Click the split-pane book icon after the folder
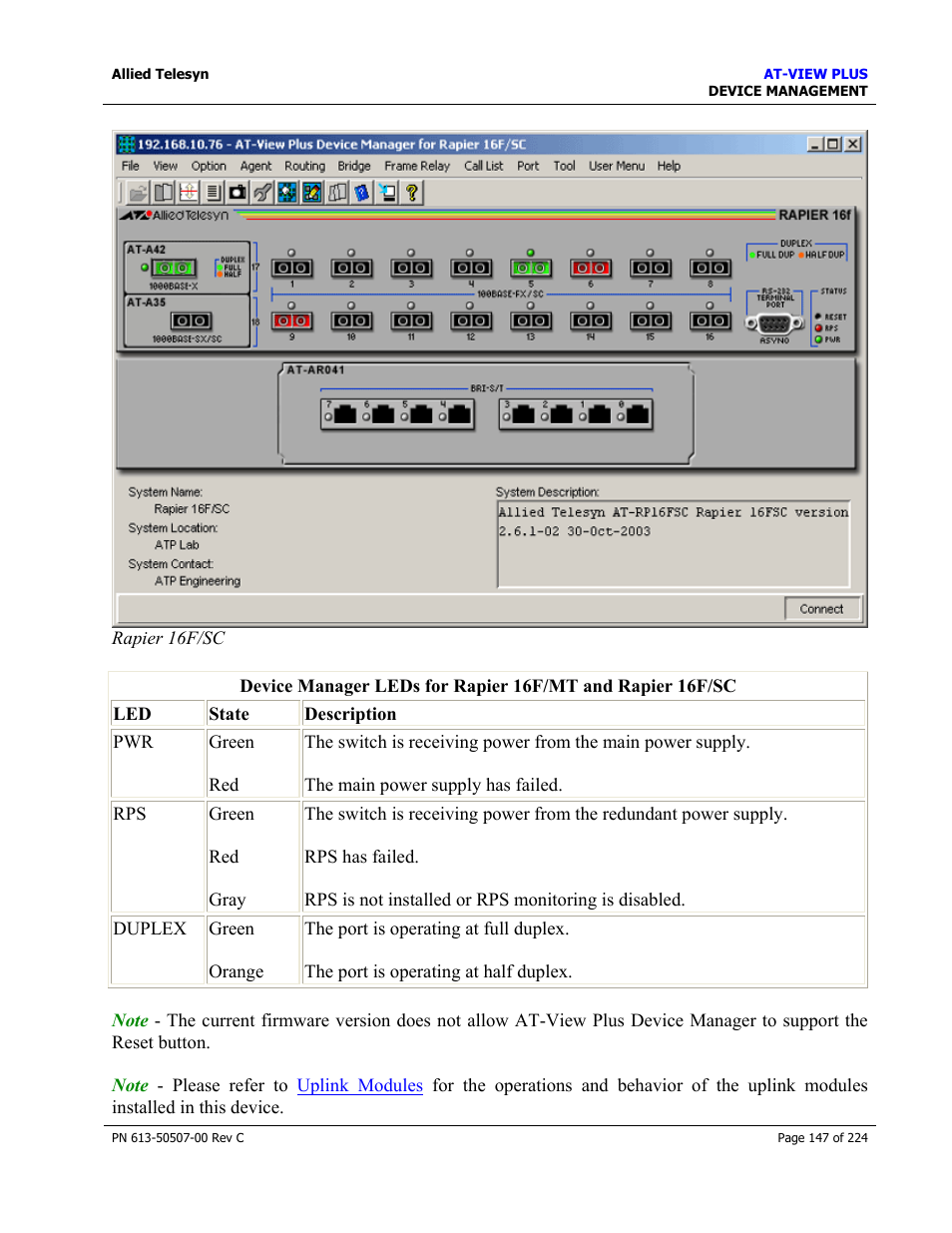This screenshot has height=1233, width=952. click(164, 193)
